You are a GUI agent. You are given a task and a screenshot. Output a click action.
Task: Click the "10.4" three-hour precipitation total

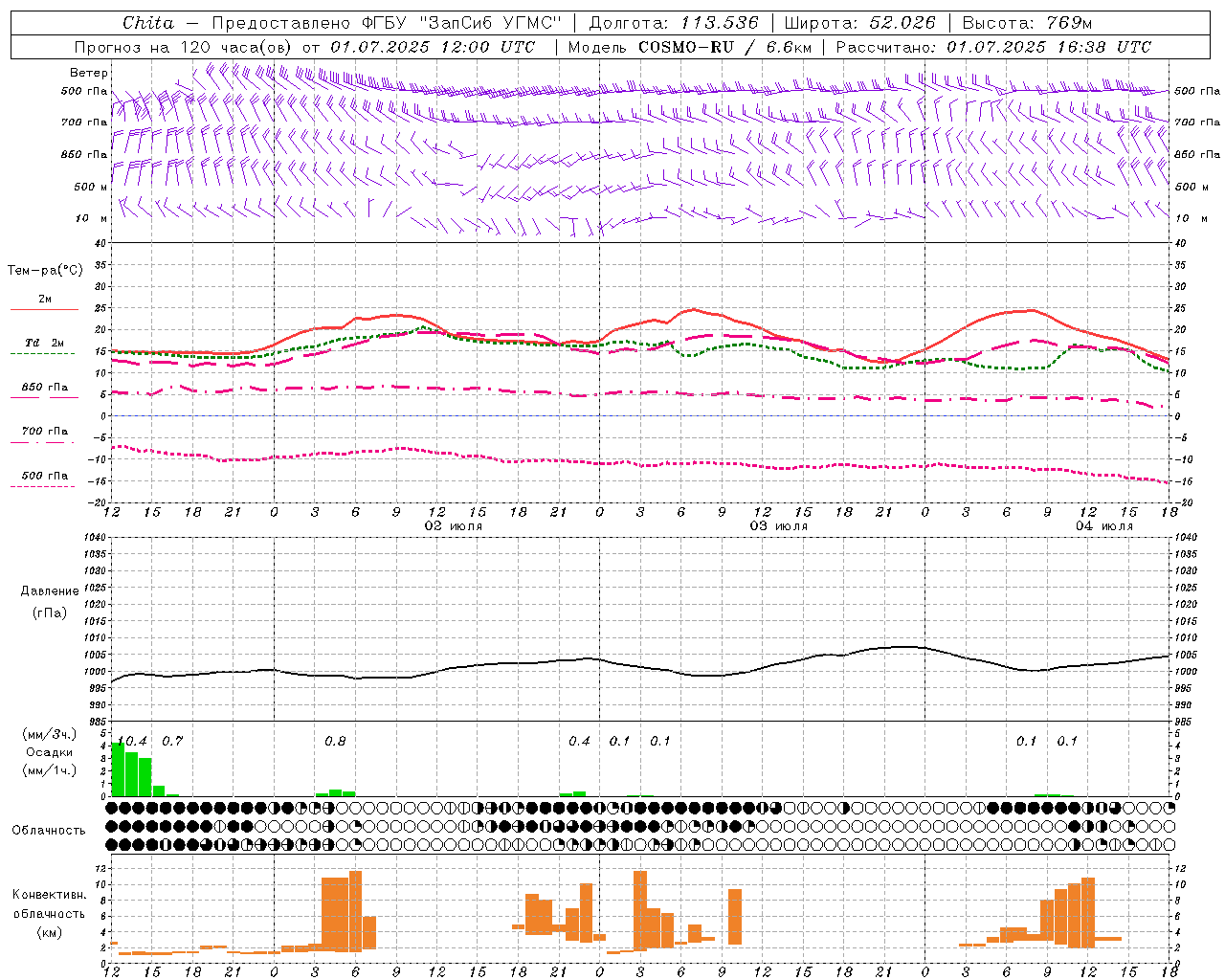tap(131, 741)
